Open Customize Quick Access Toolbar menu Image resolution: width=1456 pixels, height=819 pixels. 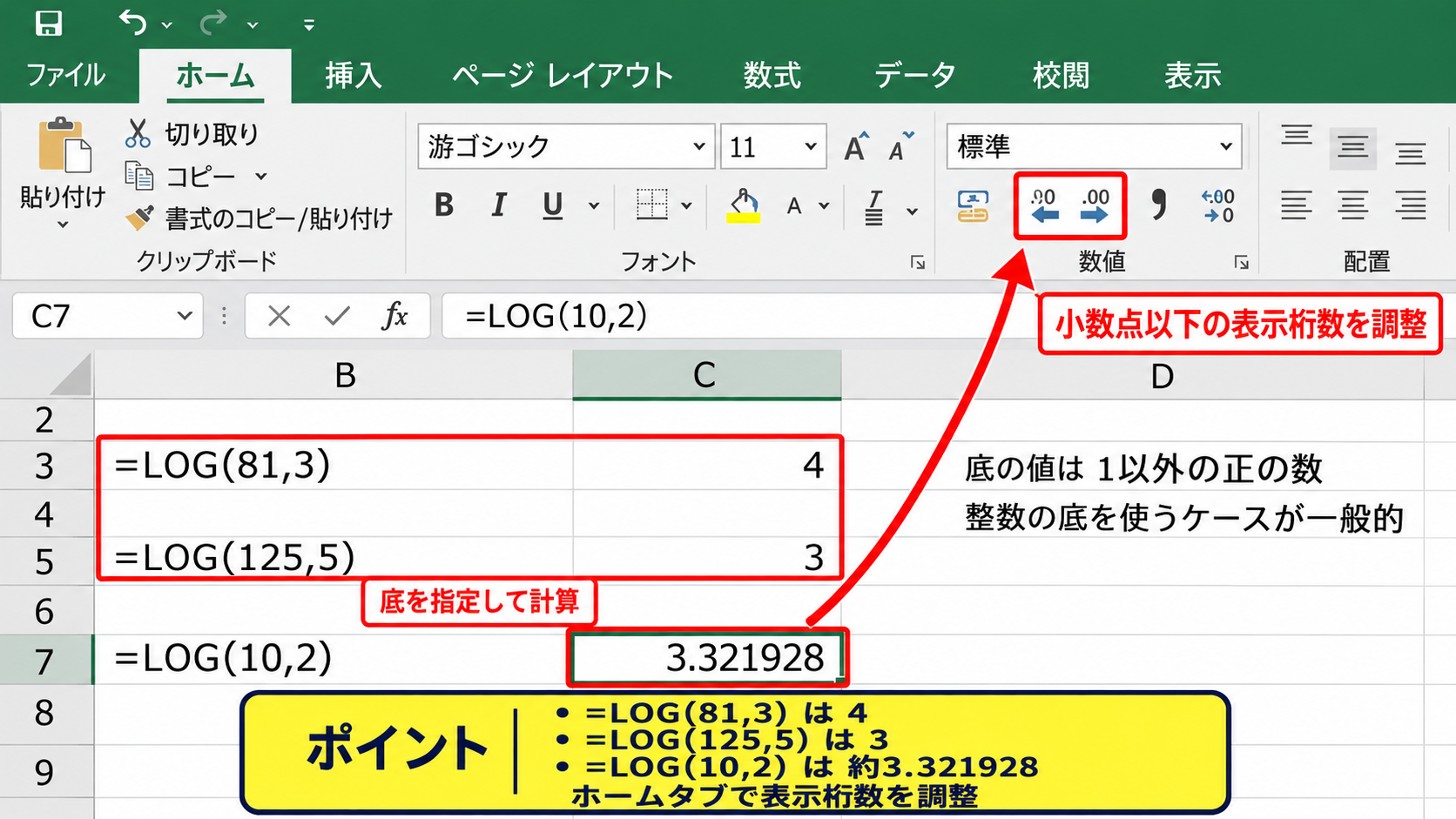click(x=308, y=25)
